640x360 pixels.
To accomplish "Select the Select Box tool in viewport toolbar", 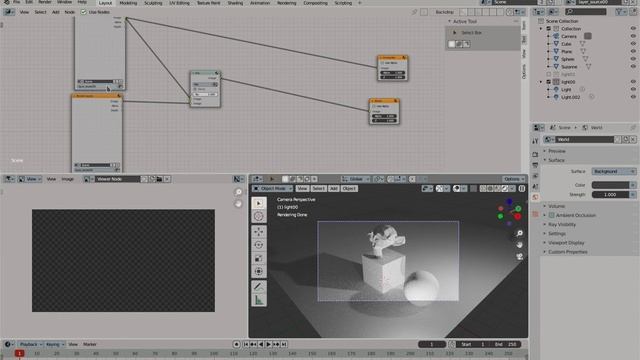I will 259,203.
